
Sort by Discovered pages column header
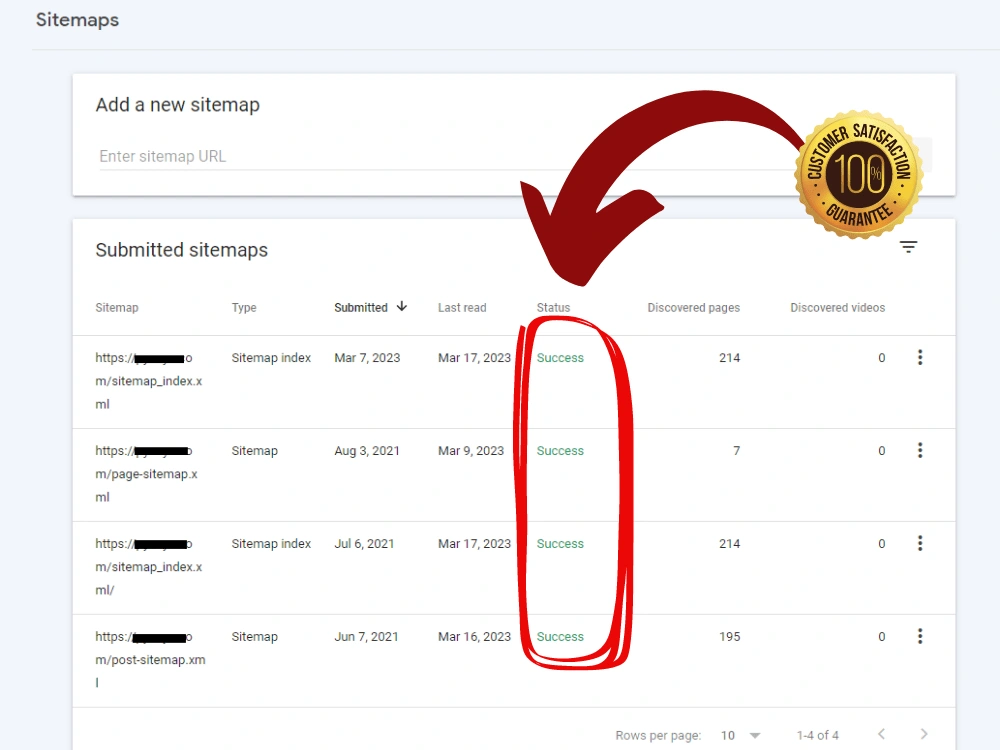click(x=694, y=307)
